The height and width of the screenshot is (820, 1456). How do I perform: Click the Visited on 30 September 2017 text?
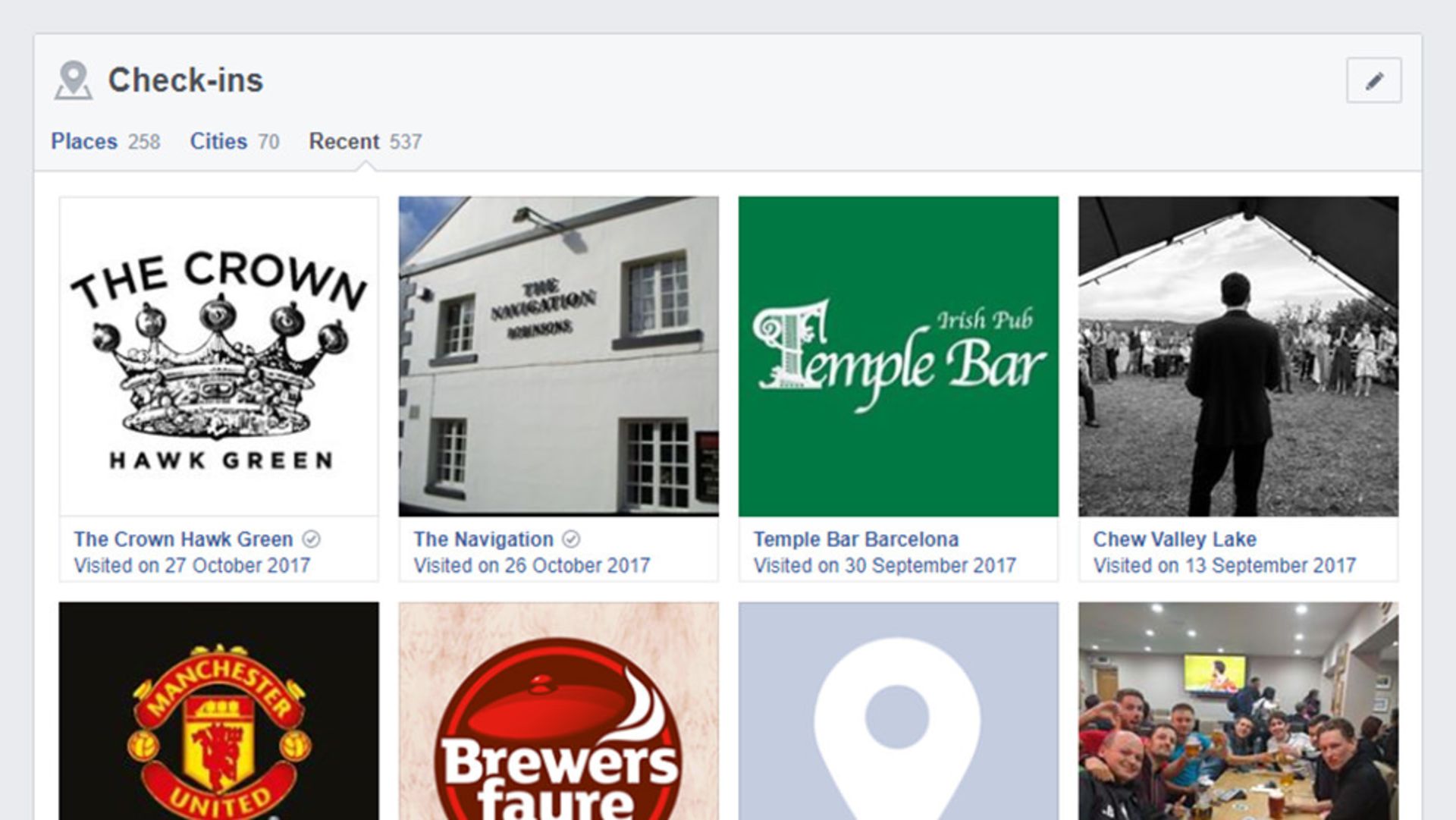click(884, 565)
